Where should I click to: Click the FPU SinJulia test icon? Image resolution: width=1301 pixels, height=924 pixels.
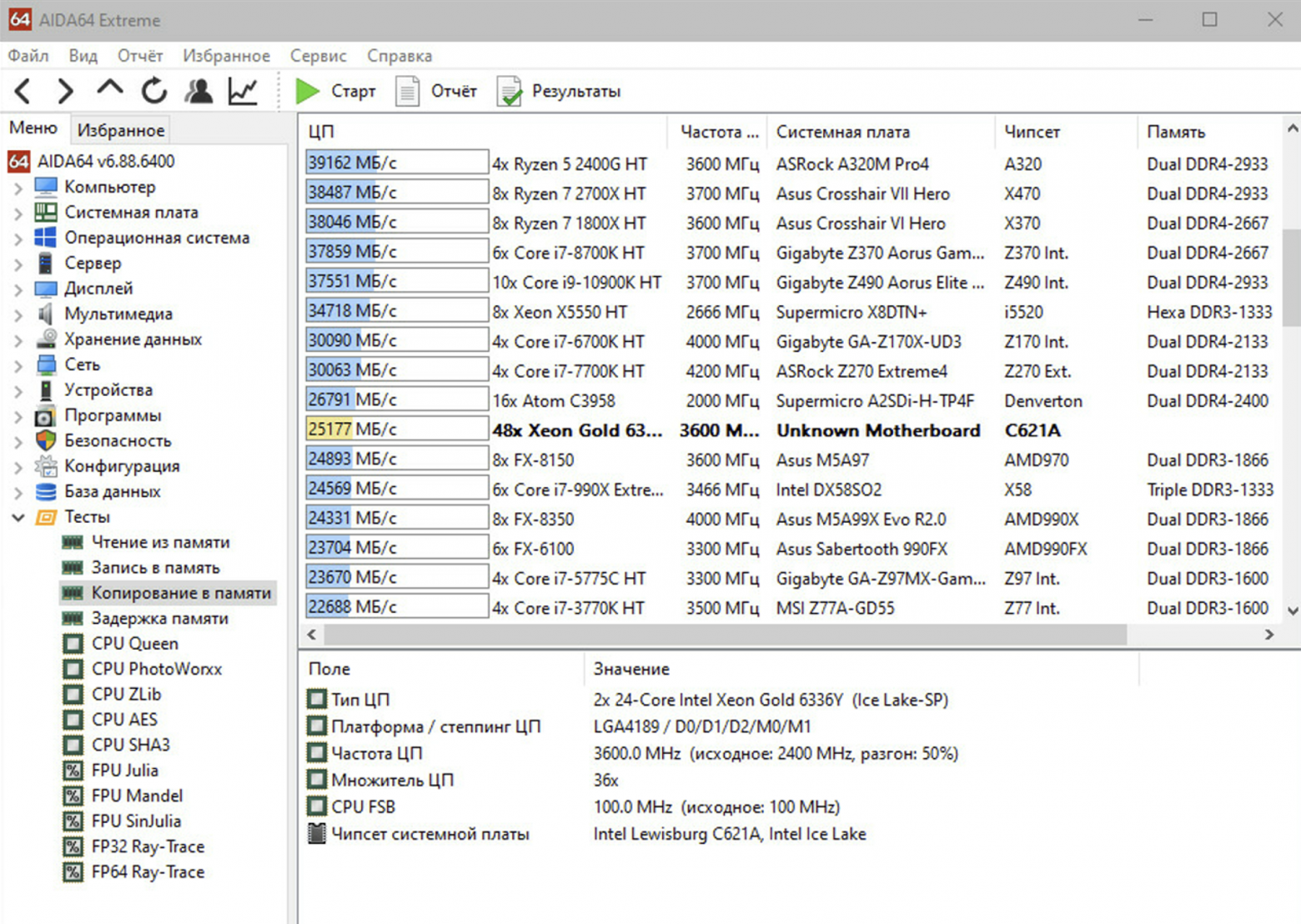click(x=73, y=821)
